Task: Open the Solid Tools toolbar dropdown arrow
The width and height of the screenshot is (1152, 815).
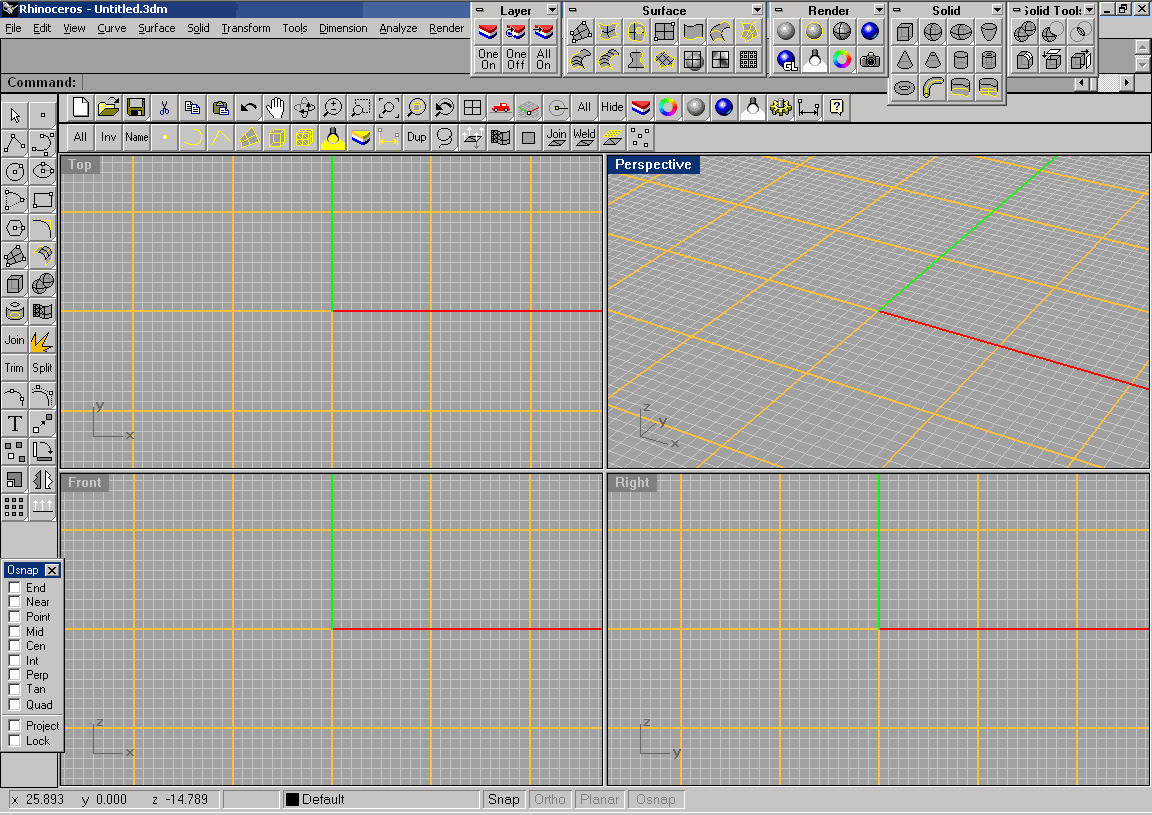Action: (1090, 10)
